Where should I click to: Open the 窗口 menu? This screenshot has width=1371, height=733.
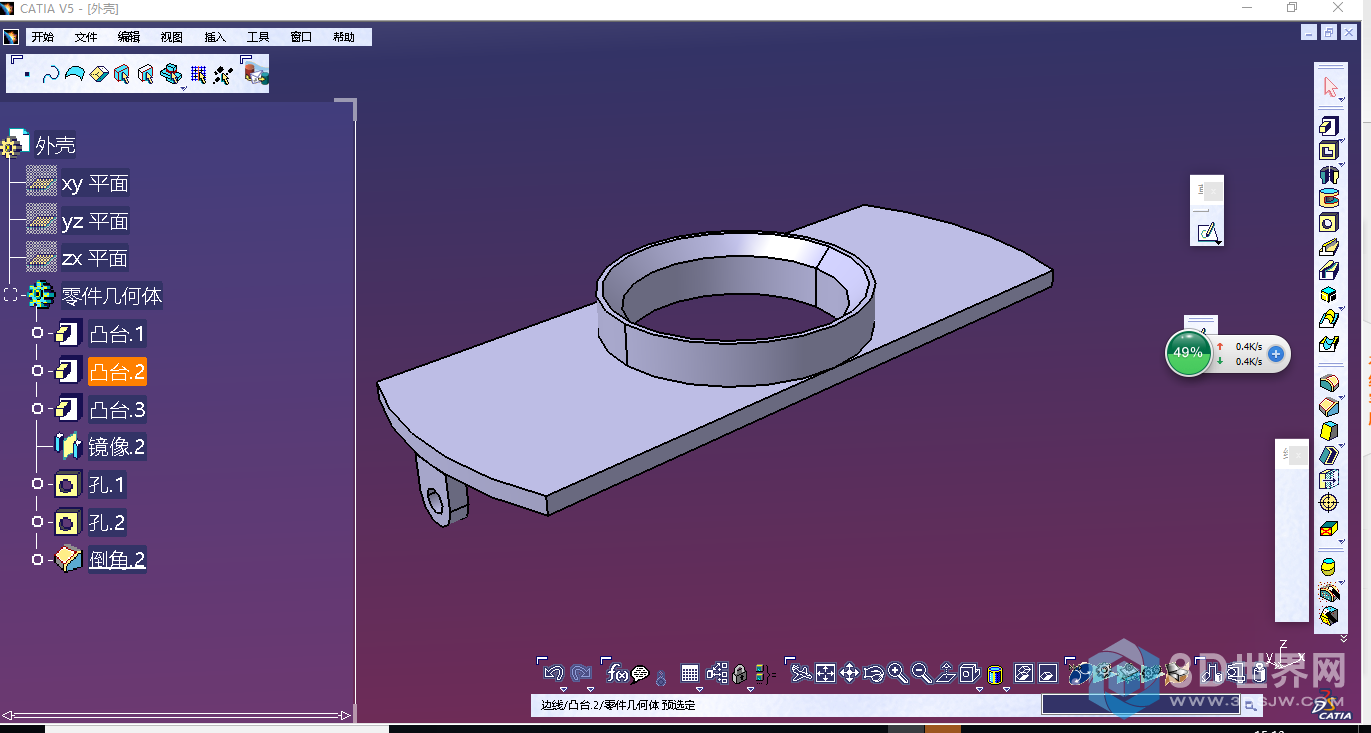tap(301, 37)
